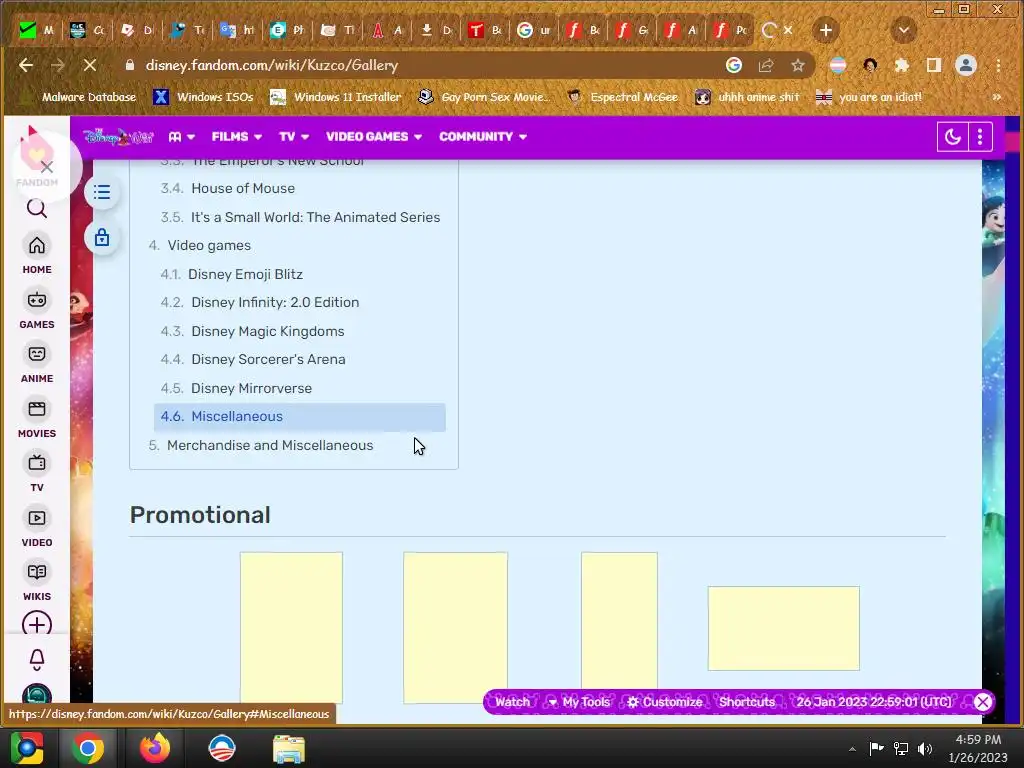
Task: Close the currently loading tab
Action: [x=788, y=30]
